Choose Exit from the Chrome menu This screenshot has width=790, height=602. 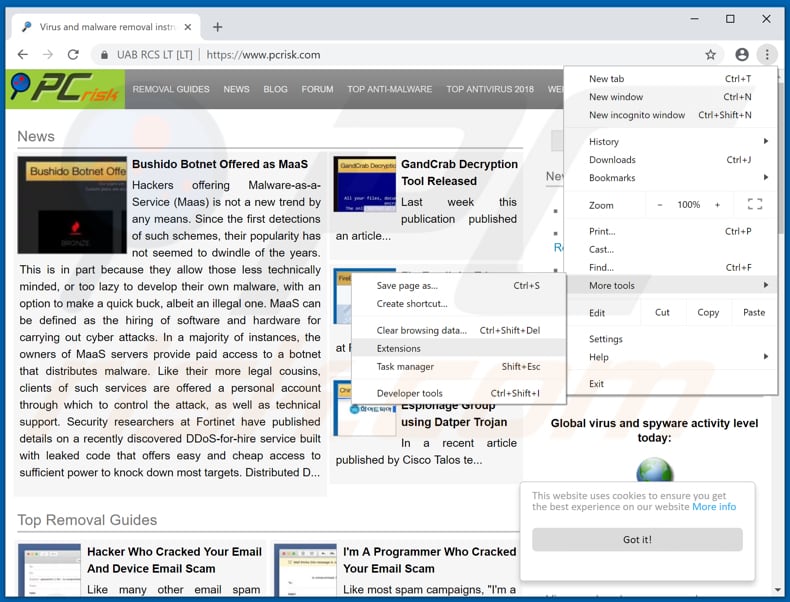pyautogui.click(x=671, y=384)
